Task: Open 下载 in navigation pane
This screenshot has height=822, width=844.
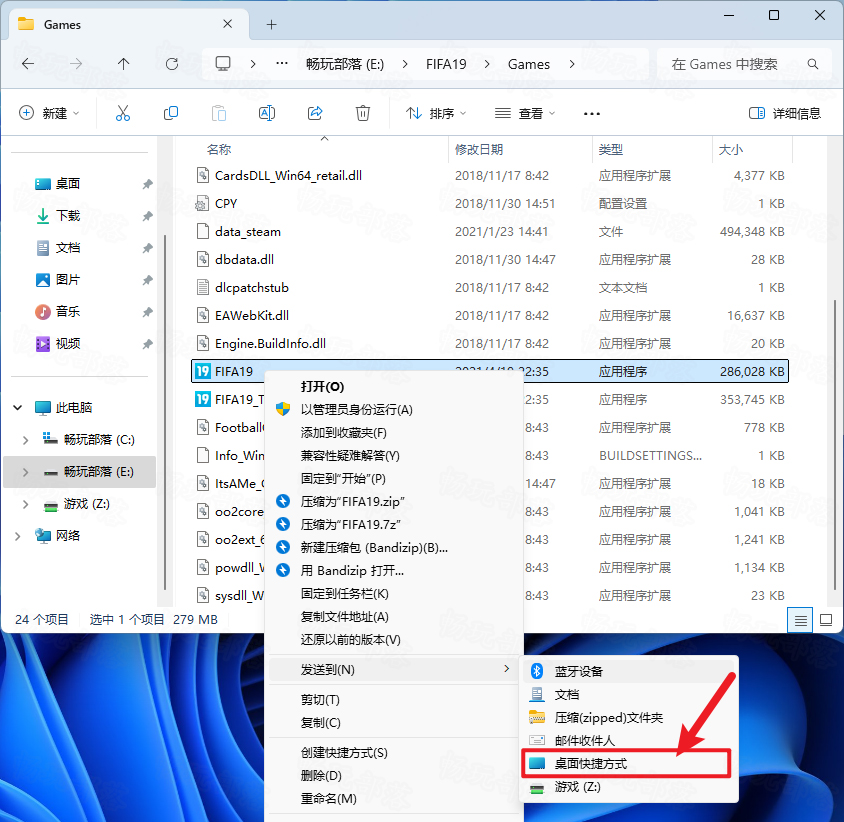Action: 68,216
